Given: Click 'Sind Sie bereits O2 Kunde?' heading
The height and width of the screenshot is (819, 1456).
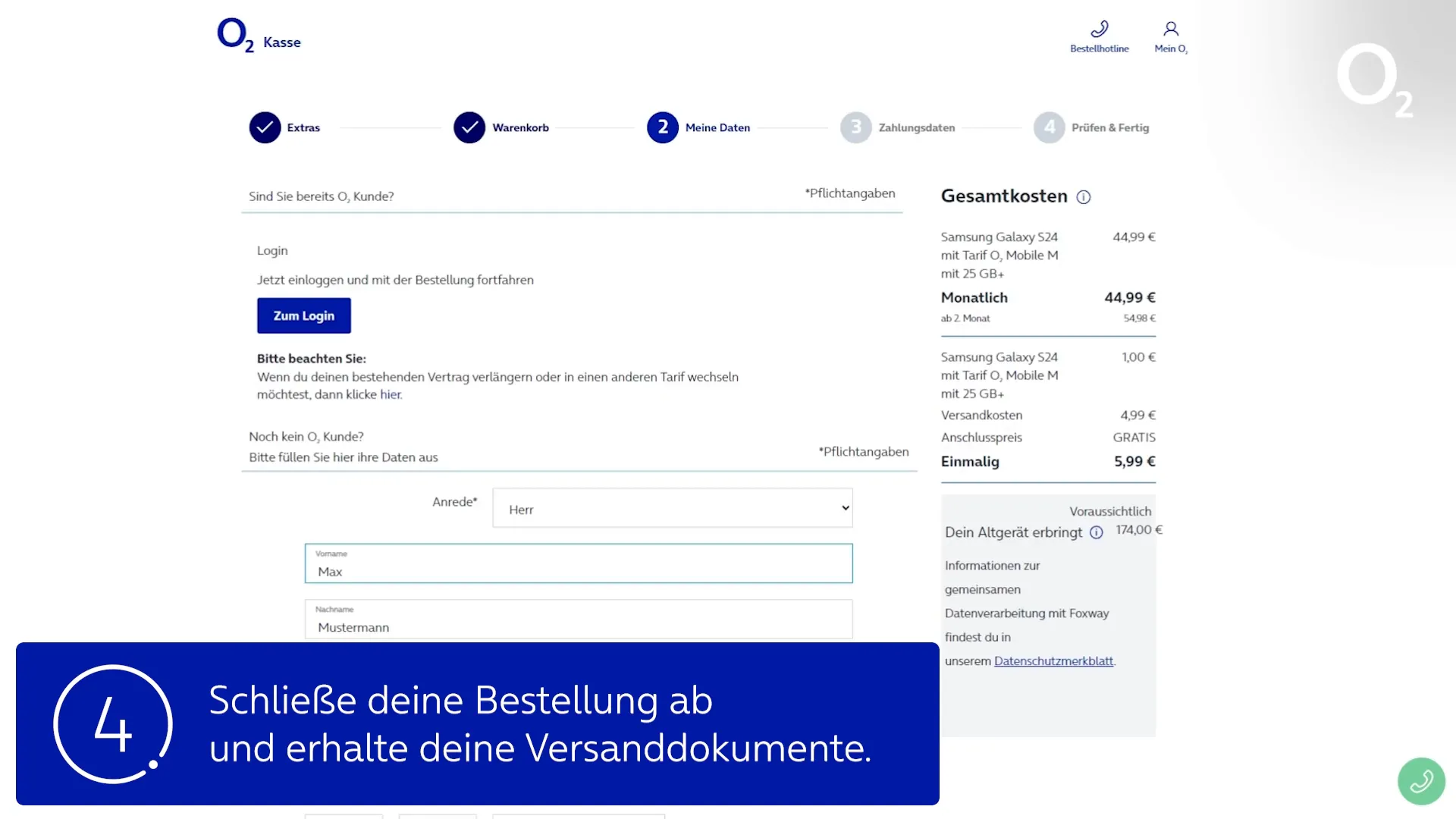Looking at the screenshot, I should [x=322, y=196].
